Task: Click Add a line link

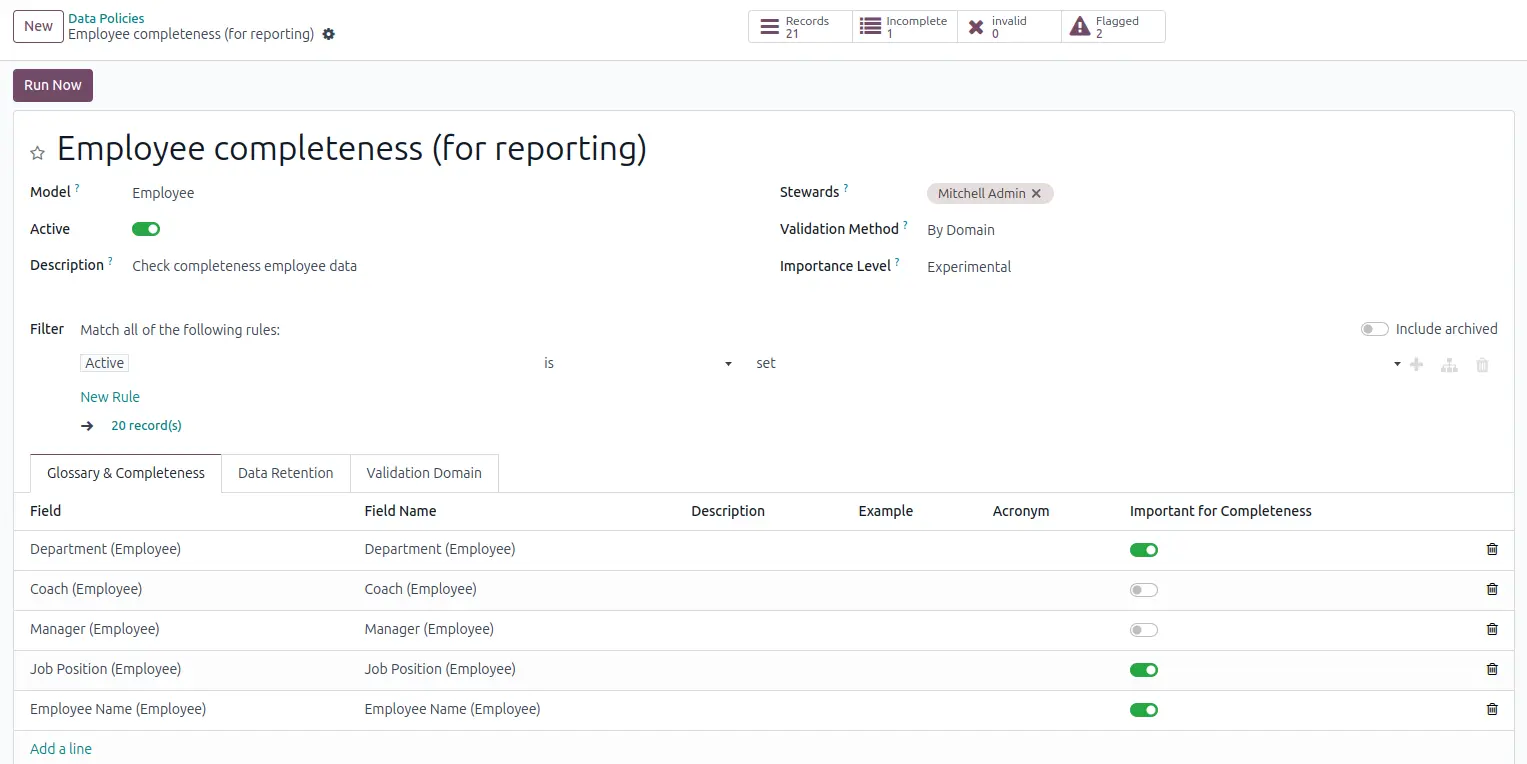Action: coord(61,749)
